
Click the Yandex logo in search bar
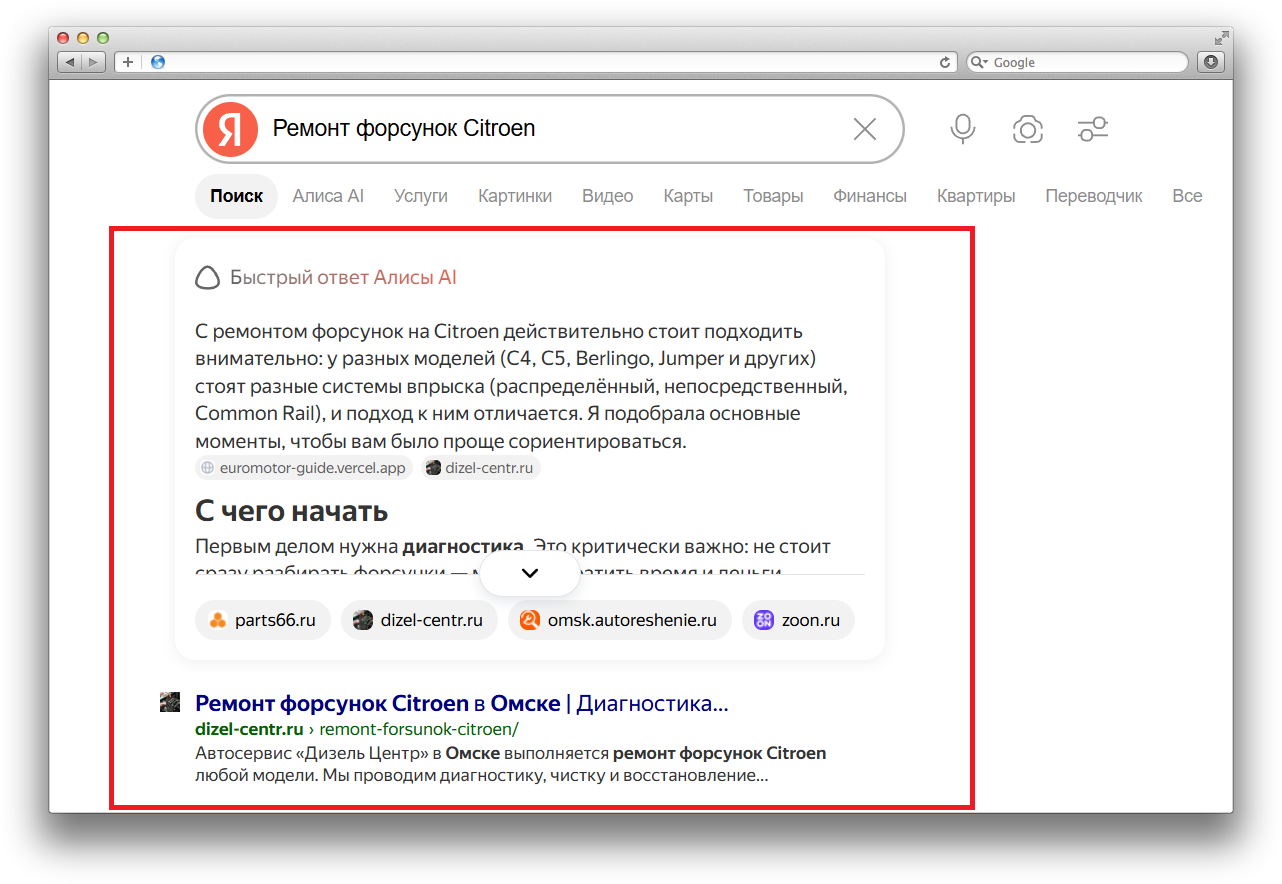(230, 129)
